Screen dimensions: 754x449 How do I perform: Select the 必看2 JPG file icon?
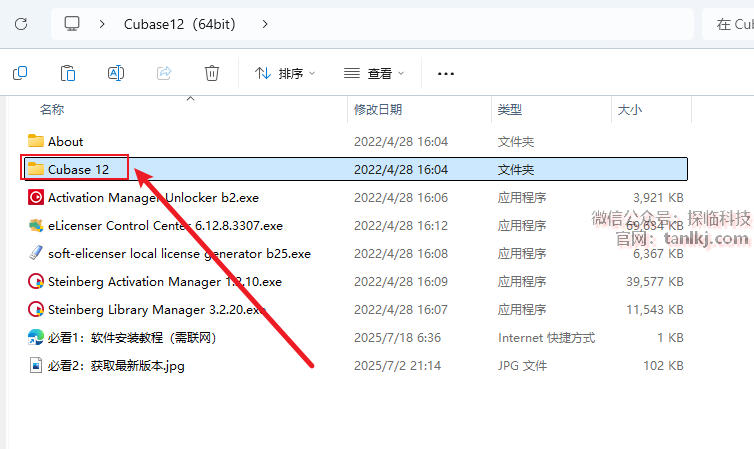point(36,365)
